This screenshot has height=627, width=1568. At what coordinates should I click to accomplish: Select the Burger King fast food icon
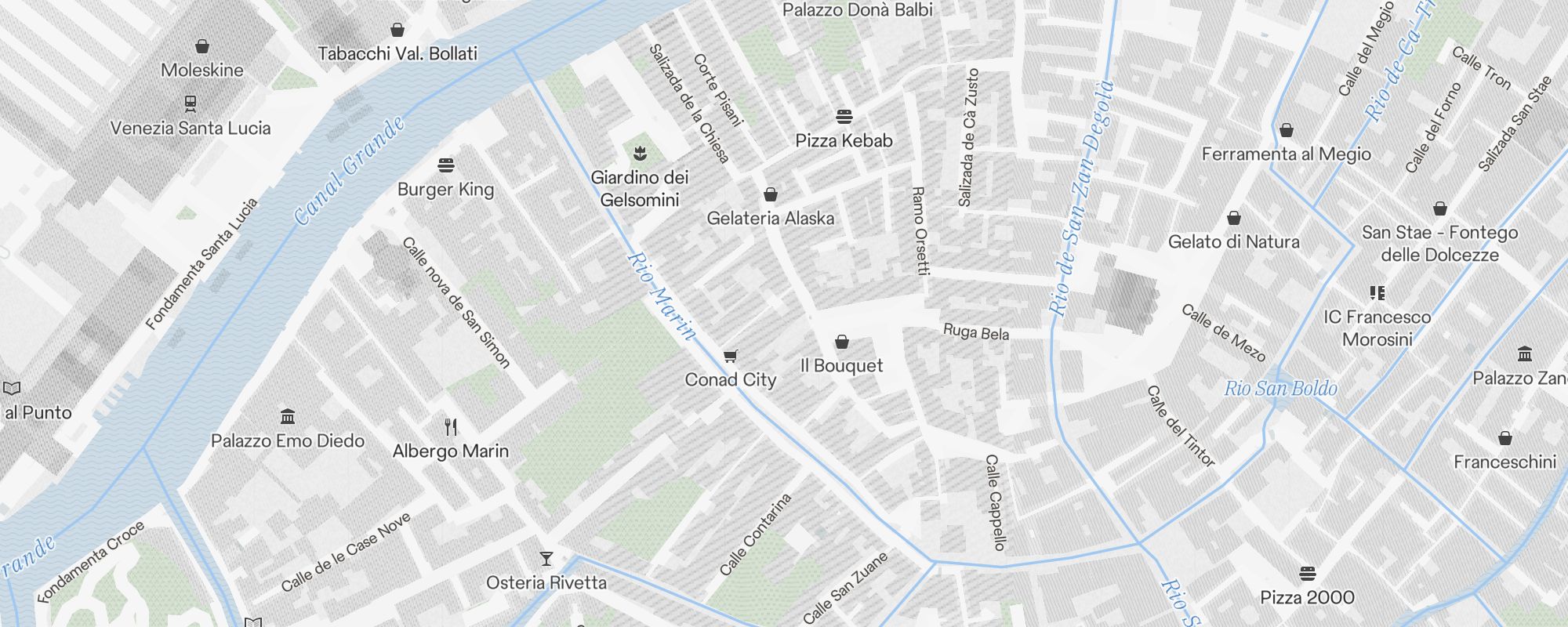click(446, 165)
